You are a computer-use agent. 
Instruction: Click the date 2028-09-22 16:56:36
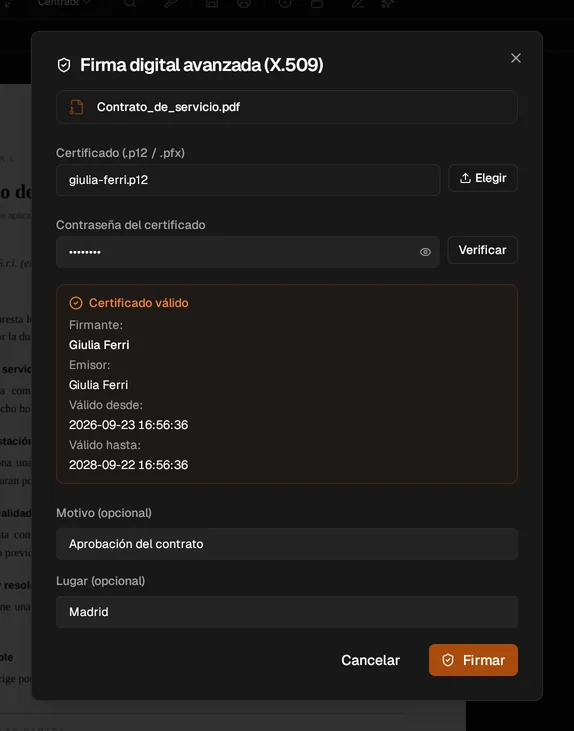click(128, 465)
